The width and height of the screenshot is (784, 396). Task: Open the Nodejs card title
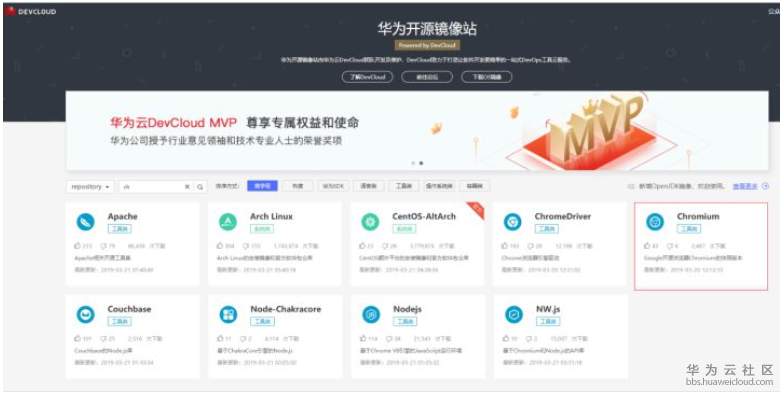tap(408, 309)
